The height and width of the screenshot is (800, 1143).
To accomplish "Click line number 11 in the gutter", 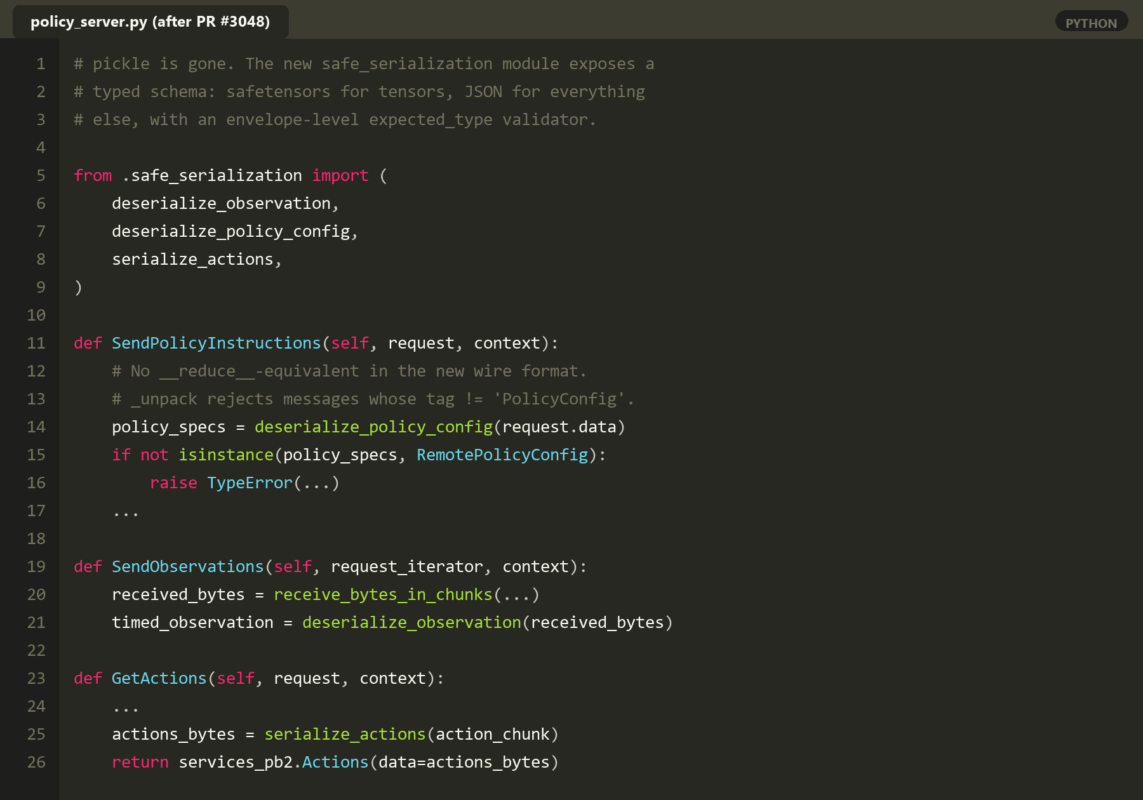I will (36, 343).
